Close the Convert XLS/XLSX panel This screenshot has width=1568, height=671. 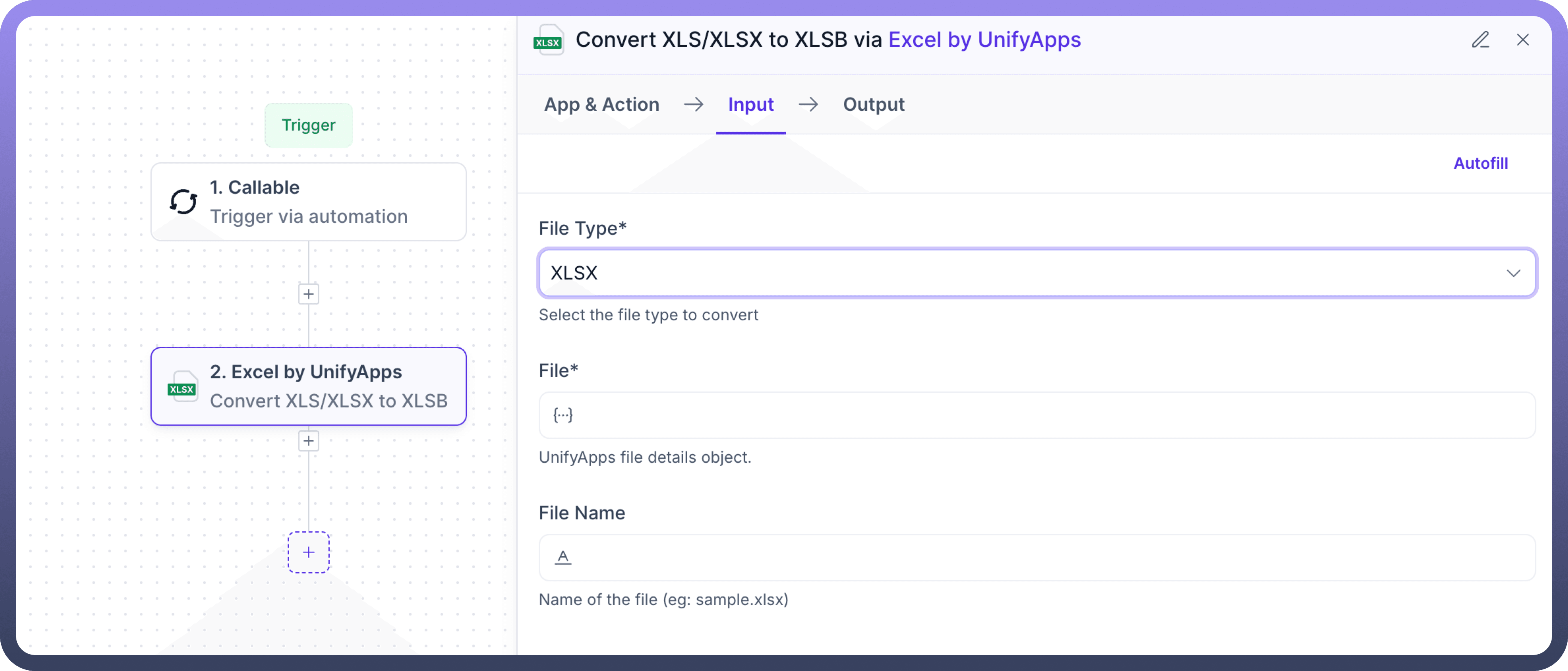[x=1522, y=40]
